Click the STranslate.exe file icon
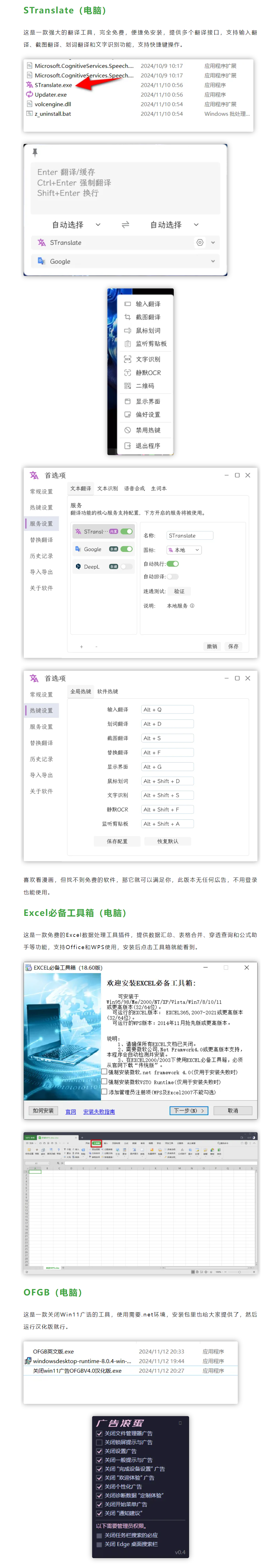The width and height of the screenshot is (267, 1568). click(29, 85)
